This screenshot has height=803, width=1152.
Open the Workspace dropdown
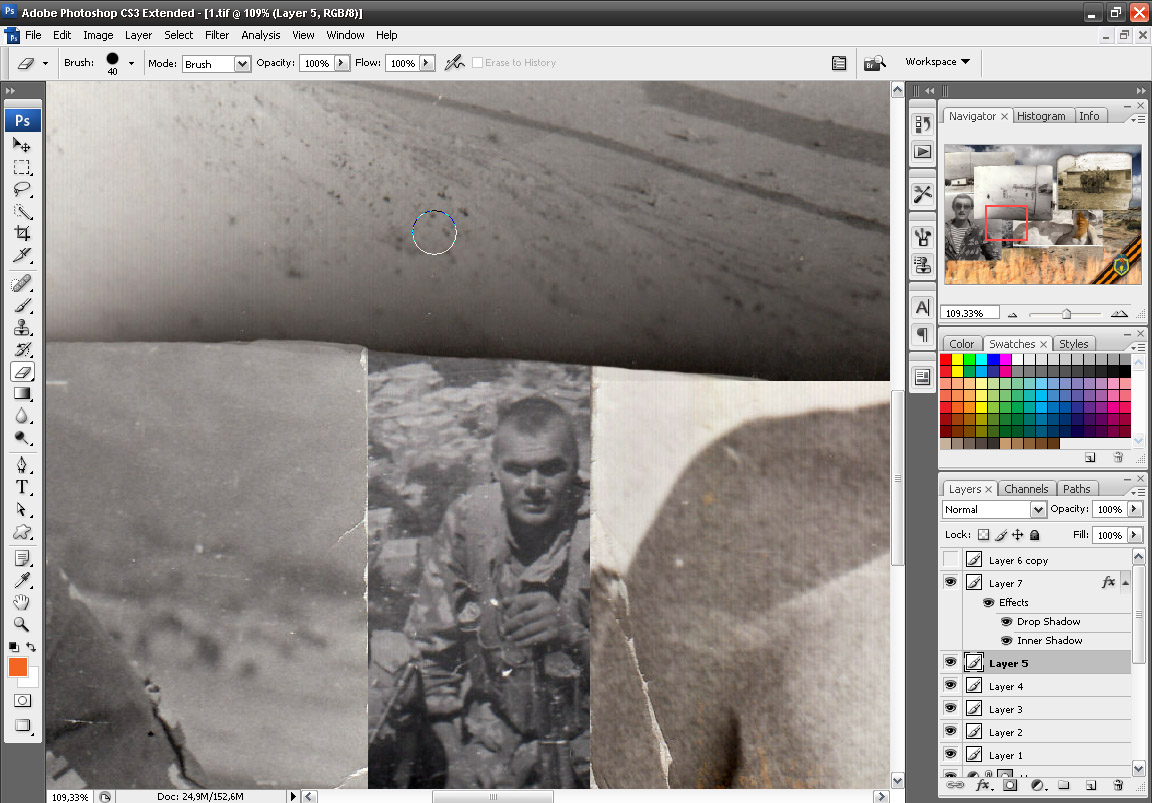click(x=937, y=62)
